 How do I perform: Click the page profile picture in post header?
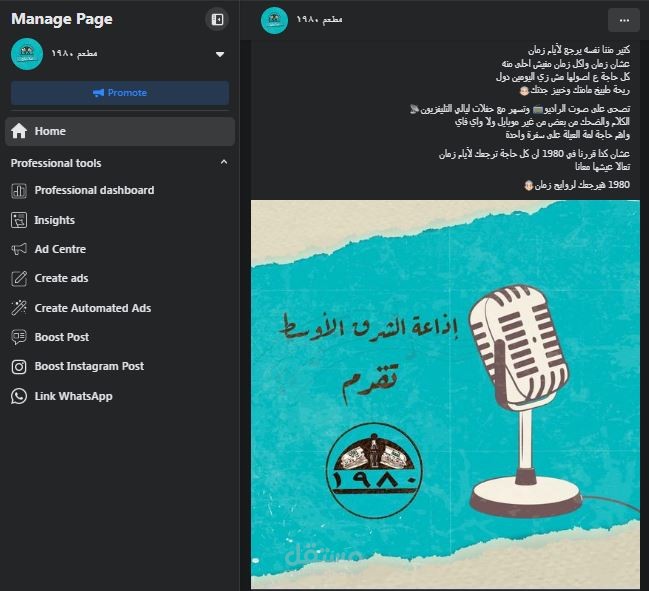coord(274,20)
